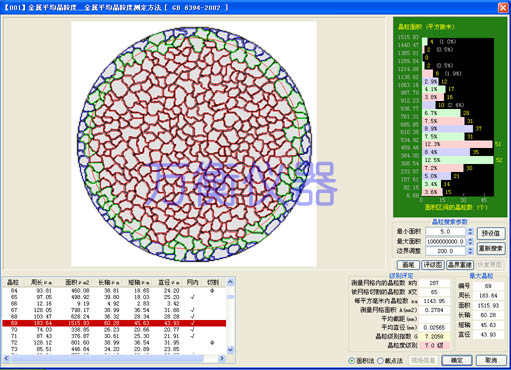The image size is (511, 370).
Task: Click the 边界调整 spinner arrows
Action: tap(470, 251)
